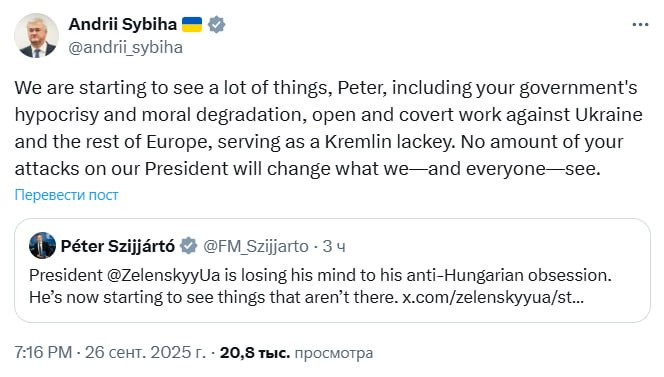Click the Ukrainian flag emoji icon
The image size is (664, 377).
[x=192, y=25]
